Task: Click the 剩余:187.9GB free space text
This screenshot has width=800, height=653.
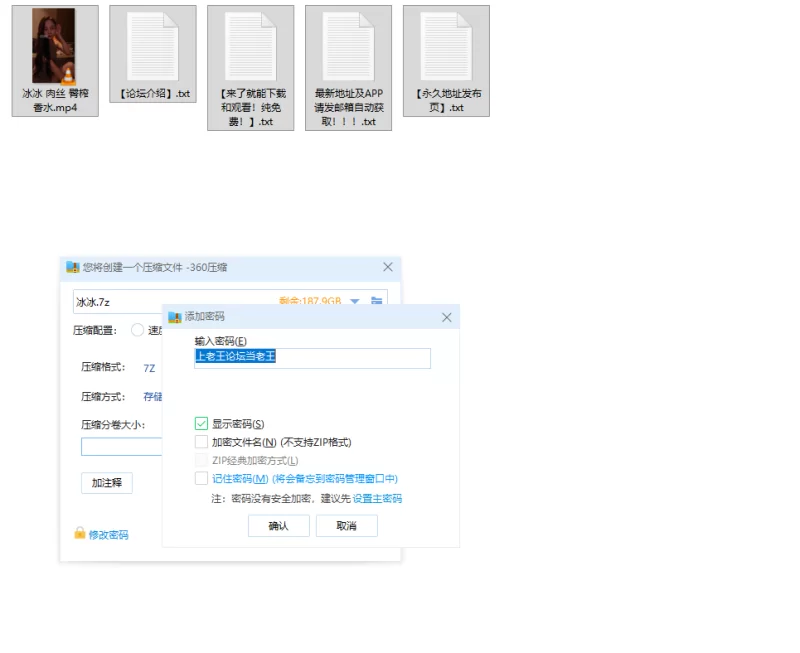Action: coord(310,300)
